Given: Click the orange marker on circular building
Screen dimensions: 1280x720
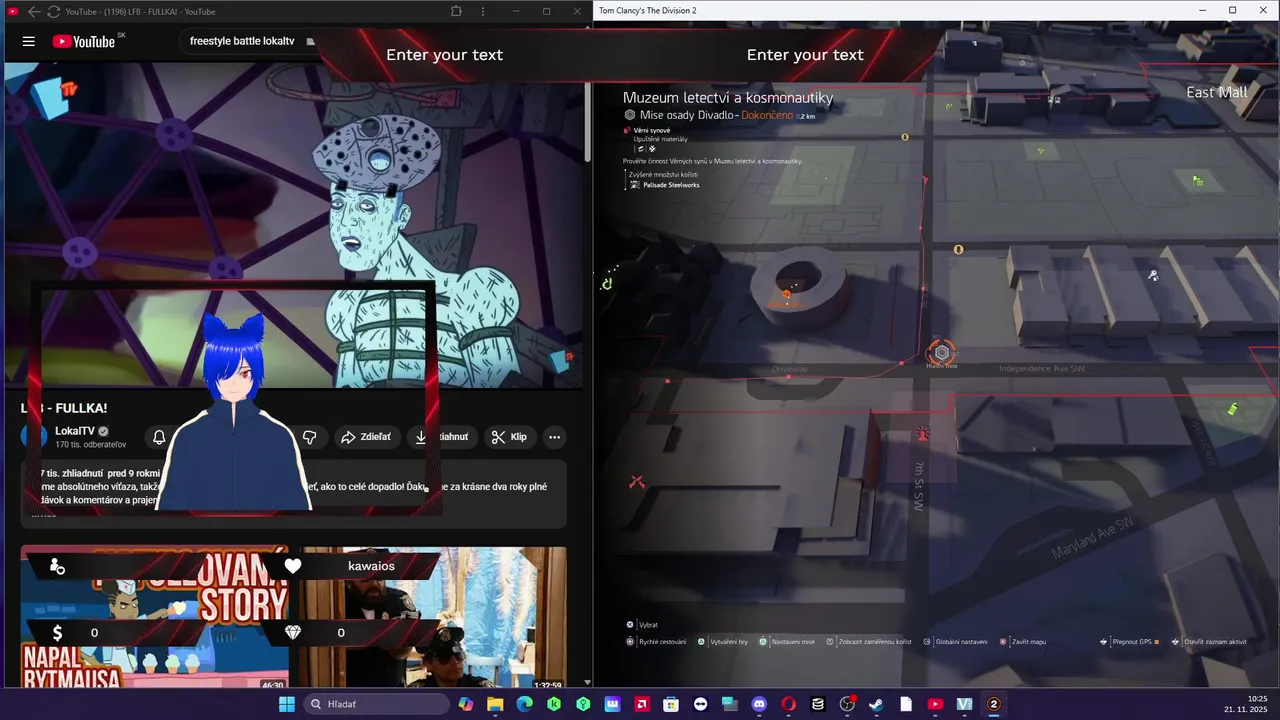Looking at the screenshot, I should [786, 294].
